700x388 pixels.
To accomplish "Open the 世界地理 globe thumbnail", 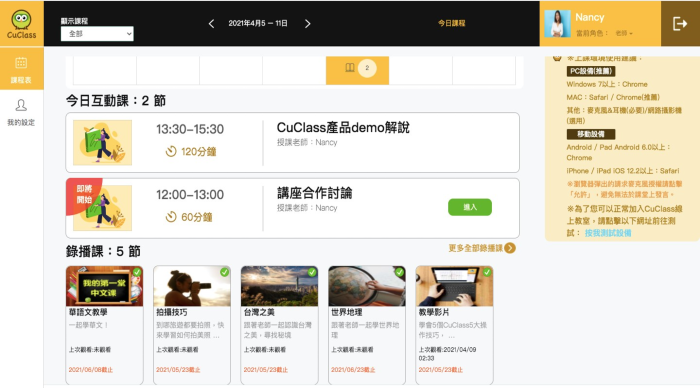I will (x=367, y=286).
